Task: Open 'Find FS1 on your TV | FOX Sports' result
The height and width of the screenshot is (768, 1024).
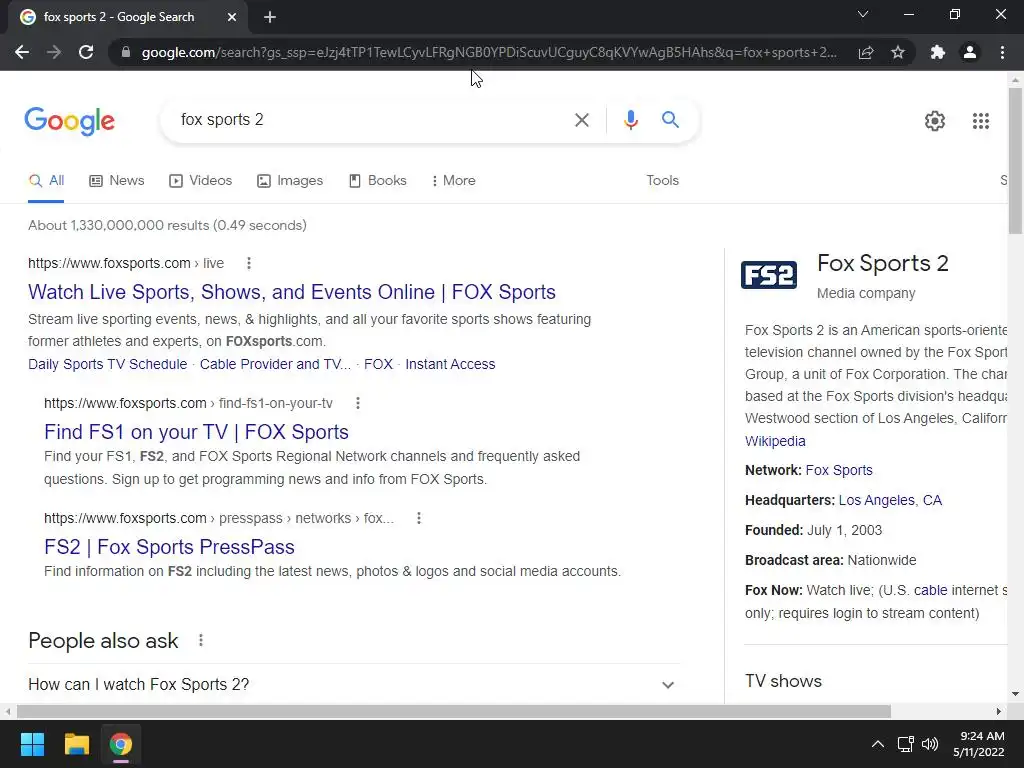Action: coord(197,432)
